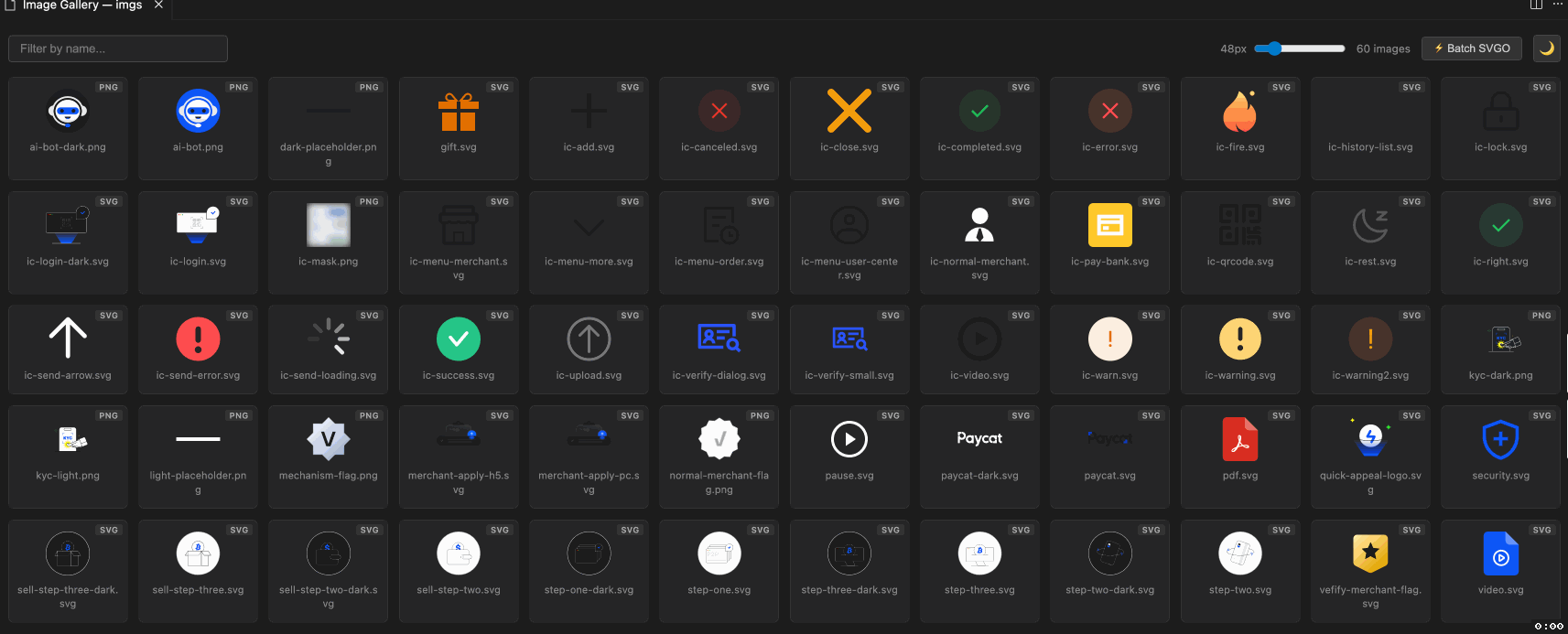Screen dimensions: 1568x634
Task: Select the pdf.svg red document icon
Action: point(1240,439)
